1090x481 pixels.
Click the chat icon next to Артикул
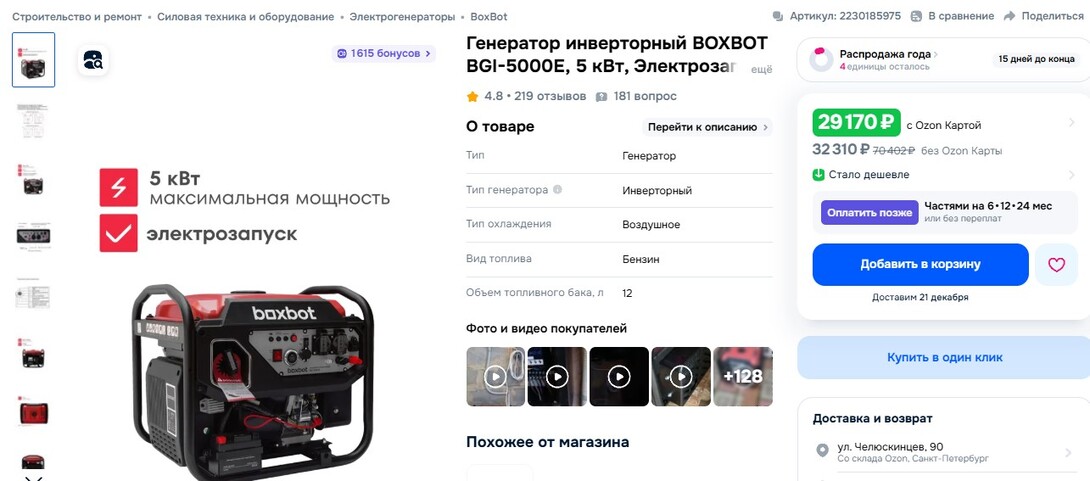point(778,16)
